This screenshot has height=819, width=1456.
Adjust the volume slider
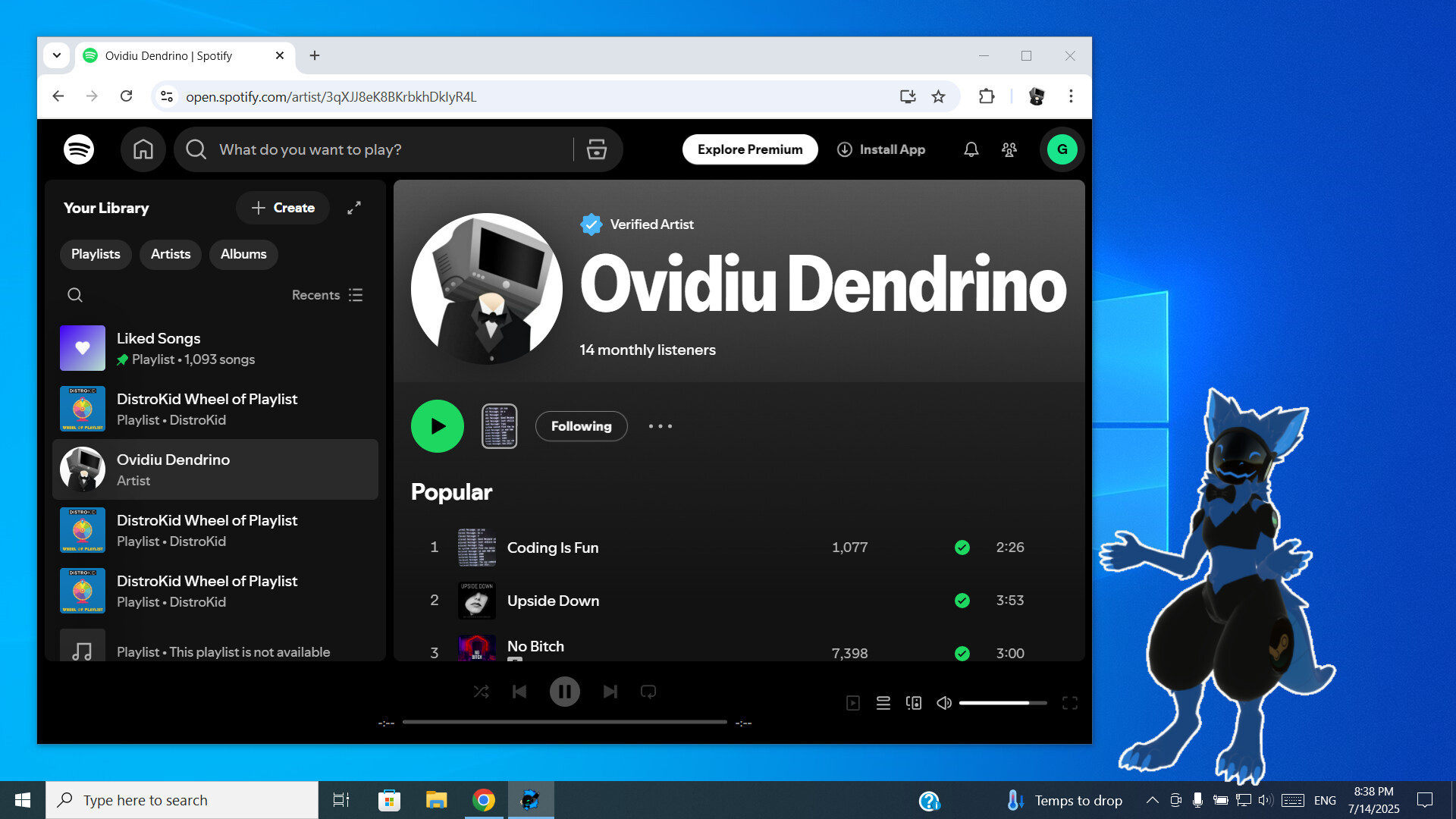(1003, 703)
